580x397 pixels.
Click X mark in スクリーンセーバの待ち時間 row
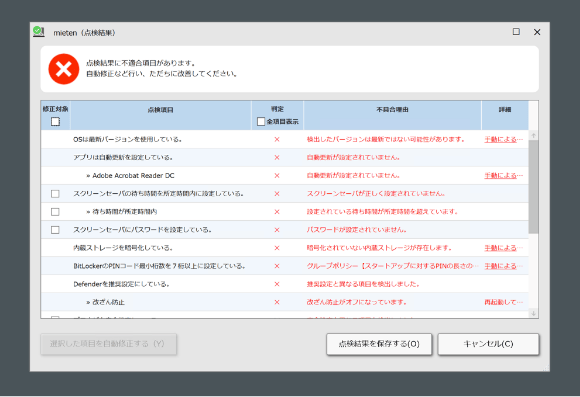point(277,194)
